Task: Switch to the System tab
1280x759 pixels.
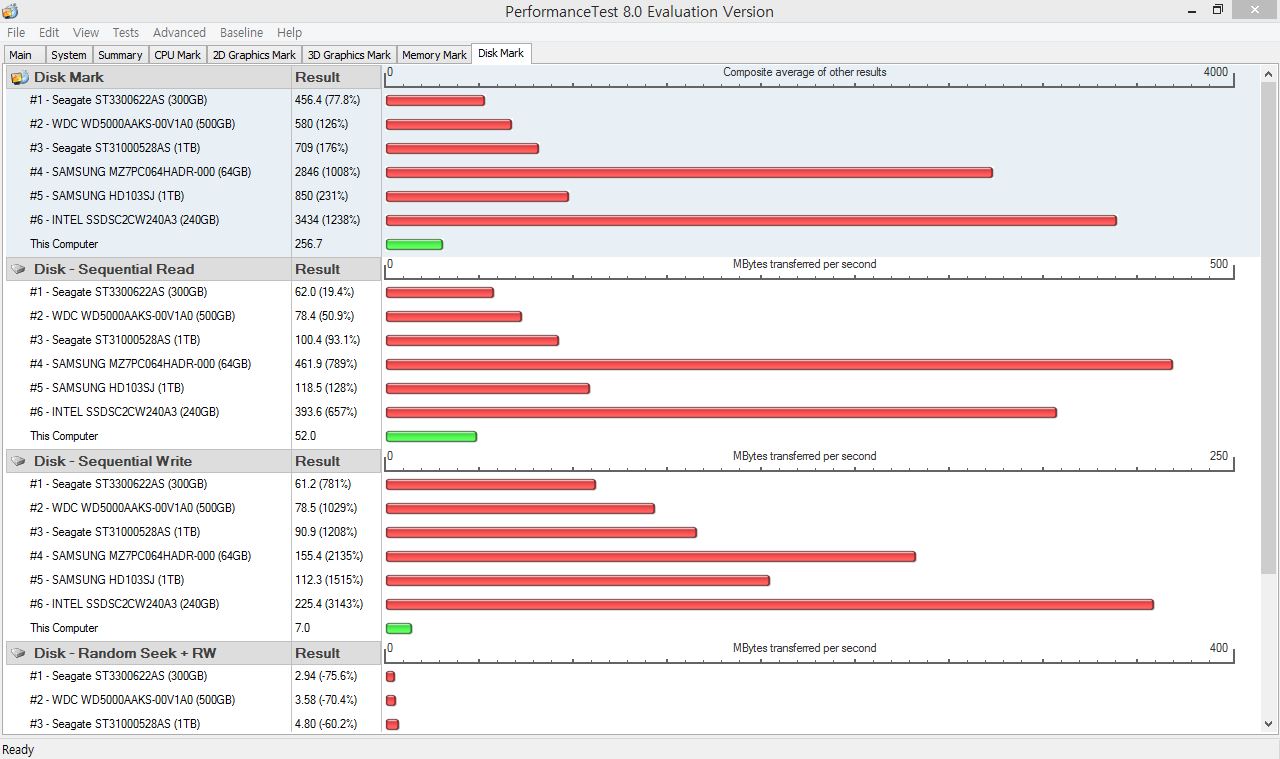Action: point(69,55)
